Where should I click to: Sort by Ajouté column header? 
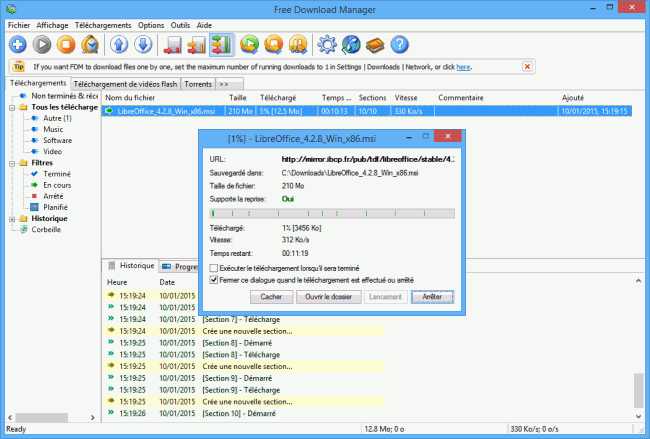coord(573,98)
